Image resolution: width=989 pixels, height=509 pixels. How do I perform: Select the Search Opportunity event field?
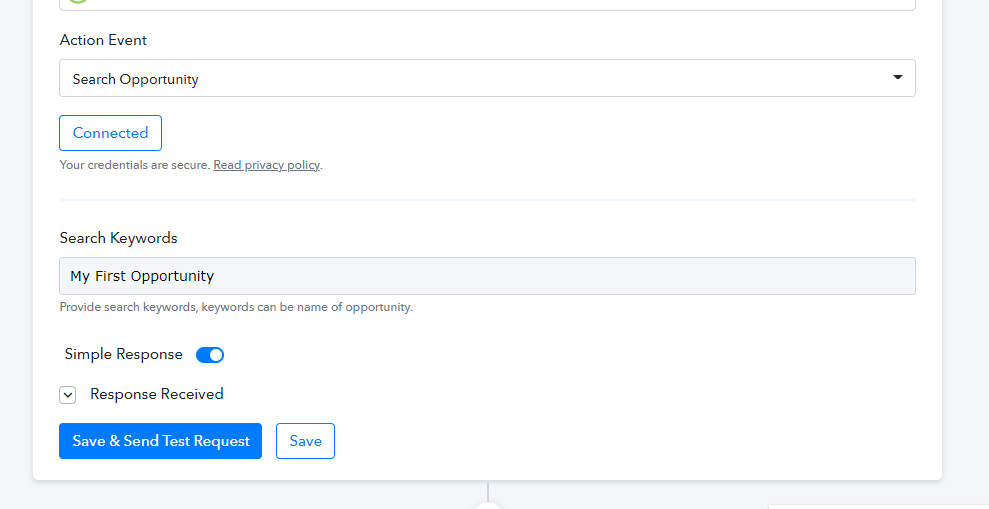(487, 78)
